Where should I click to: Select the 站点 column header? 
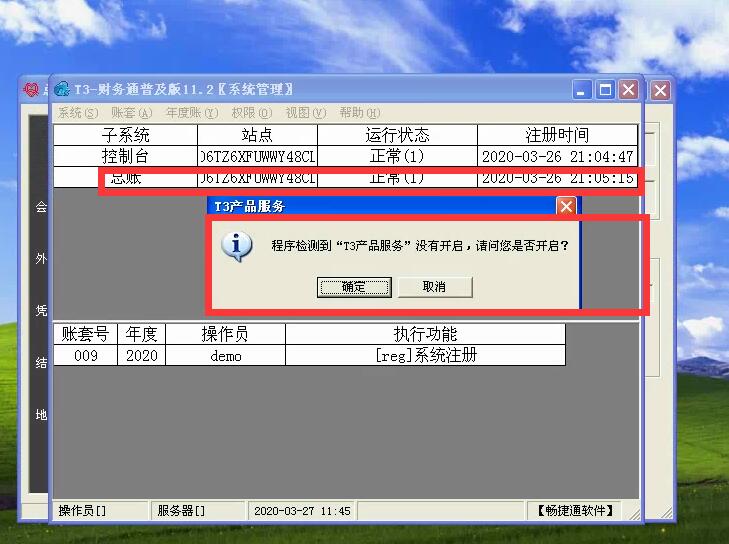(257, 135)
